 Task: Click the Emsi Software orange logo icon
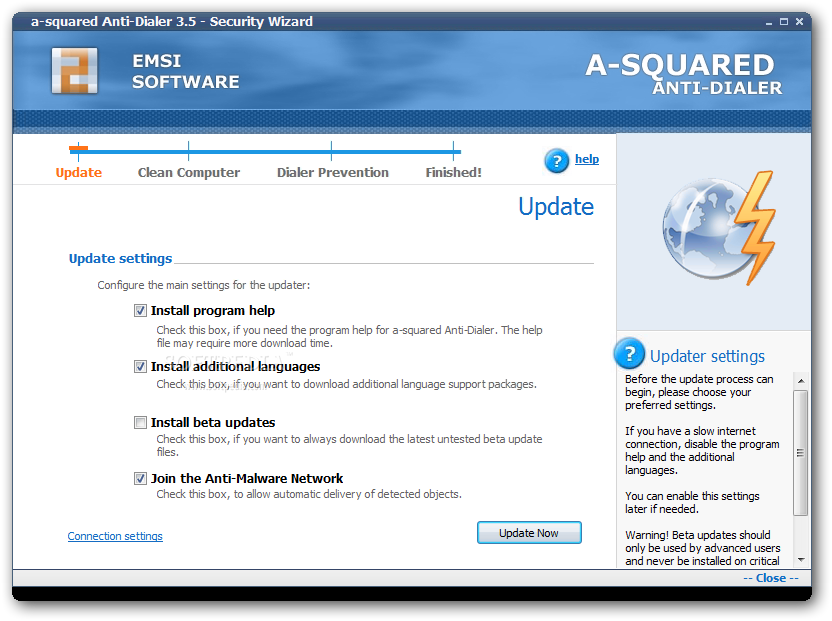click(74, 71)
